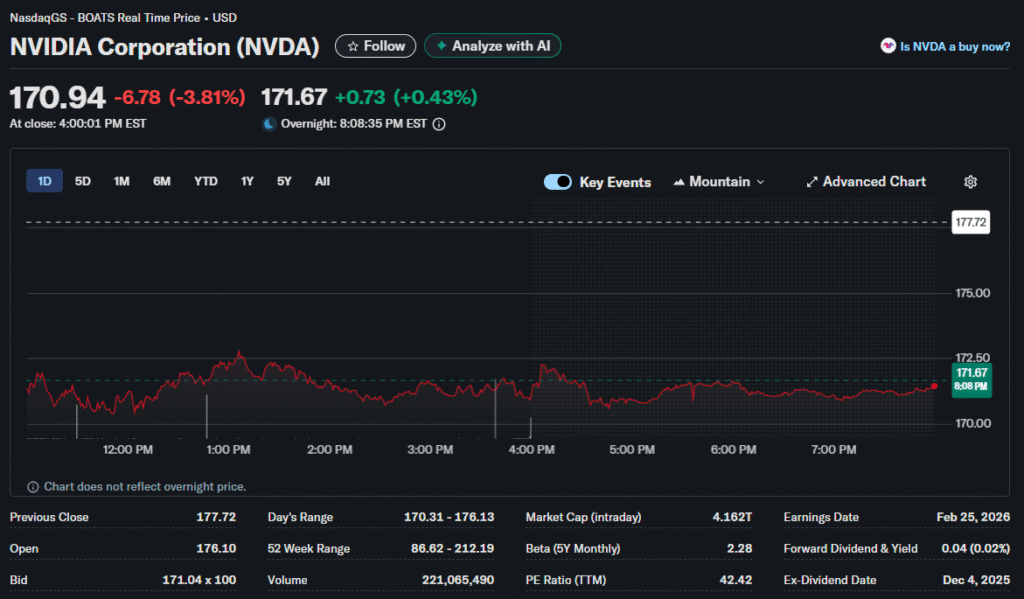Image resolution: width=1024 pixels, height=599 pixels.
Task: Click the chart disclaimer info icon
Action: point(34,487)
